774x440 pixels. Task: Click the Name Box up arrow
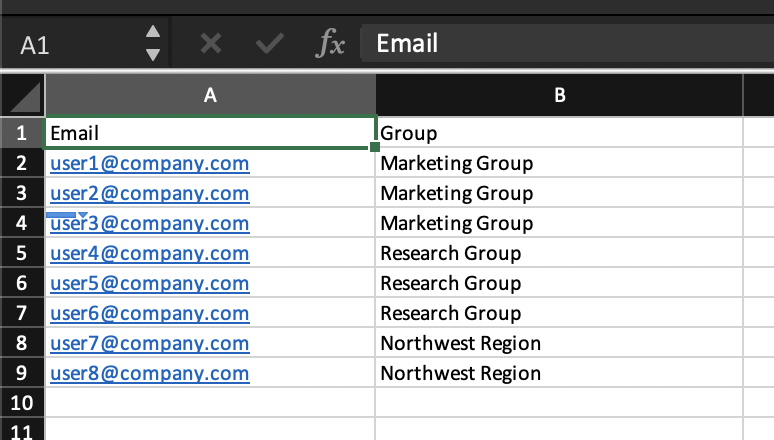153,32
